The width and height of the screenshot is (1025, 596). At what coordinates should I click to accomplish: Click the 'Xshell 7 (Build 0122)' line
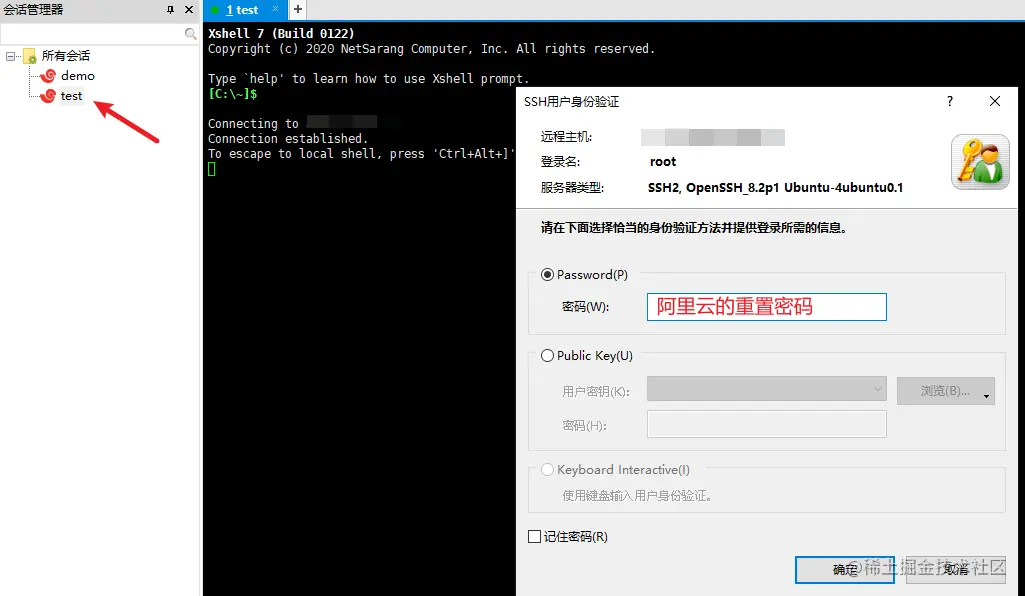pyautogui.click(x=281, y=33)
